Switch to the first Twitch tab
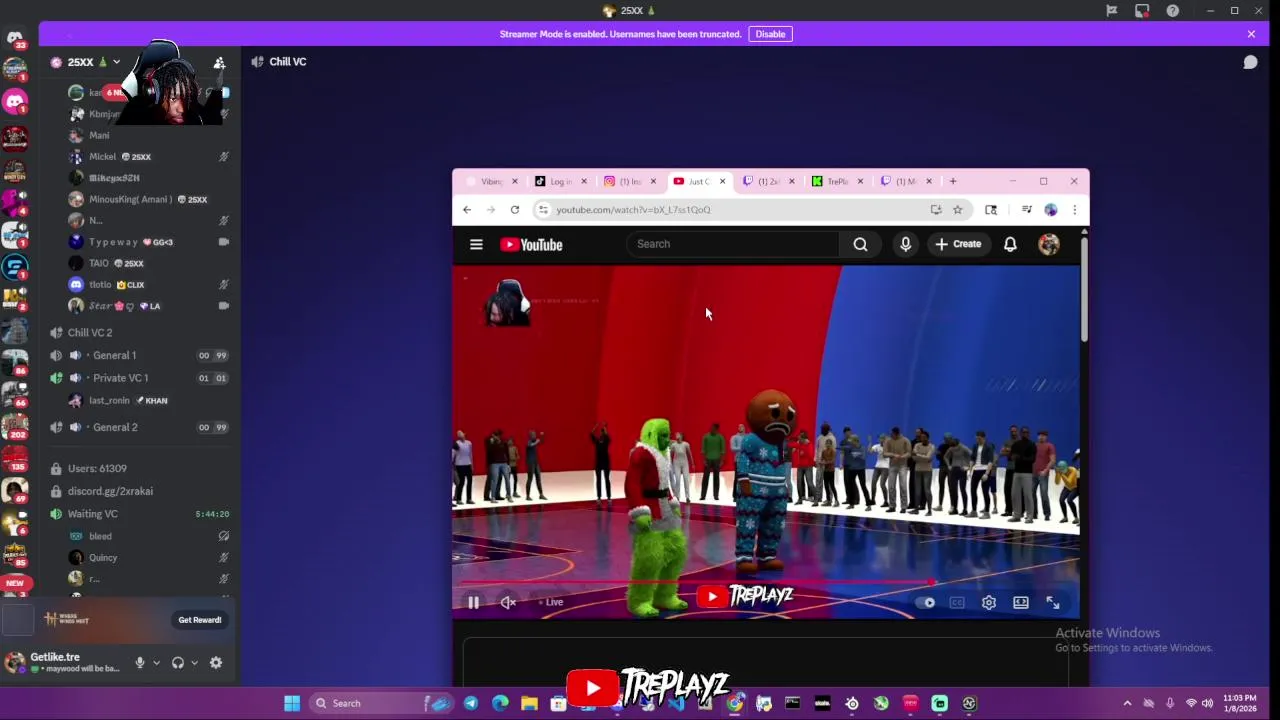This screenshot has height=720, width=1280. (768, 181)
